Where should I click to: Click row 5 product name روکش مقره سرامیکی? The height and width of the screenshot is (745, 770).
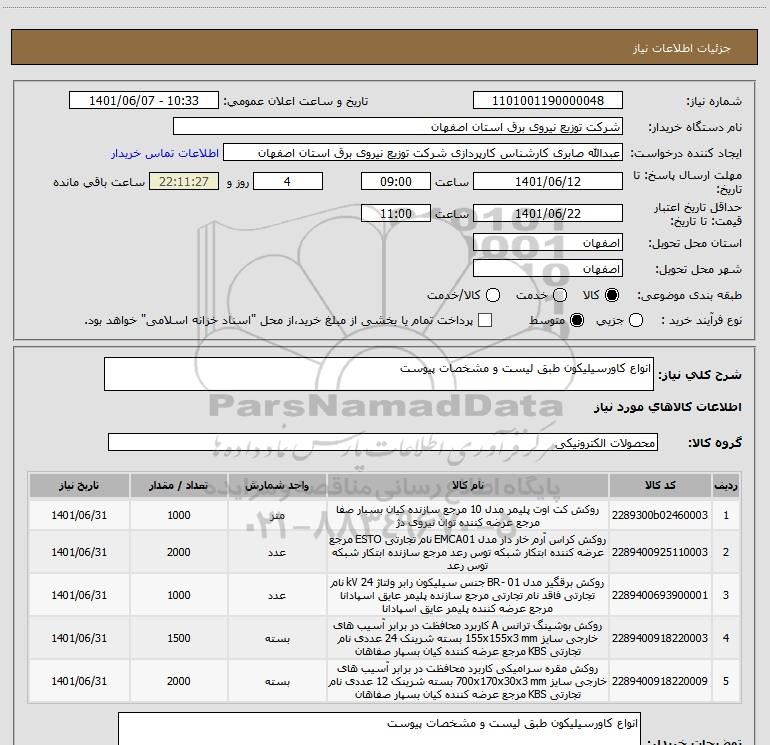tap(468, 681)
